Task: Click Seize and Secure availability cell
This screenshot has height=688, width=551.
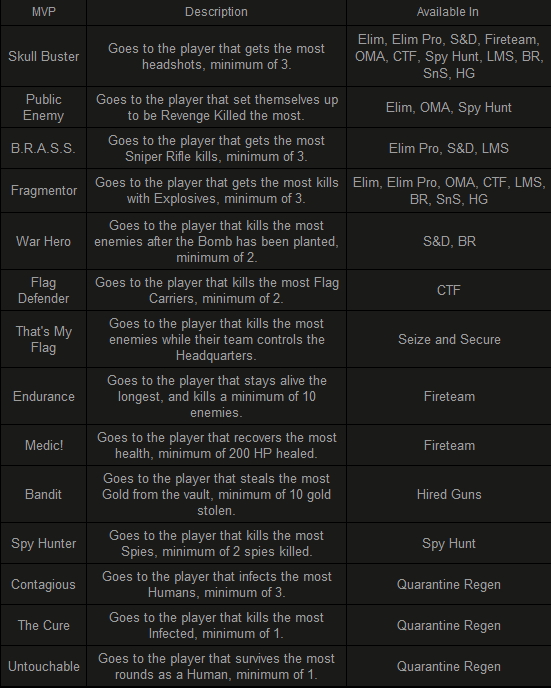Action: [448, 339]
